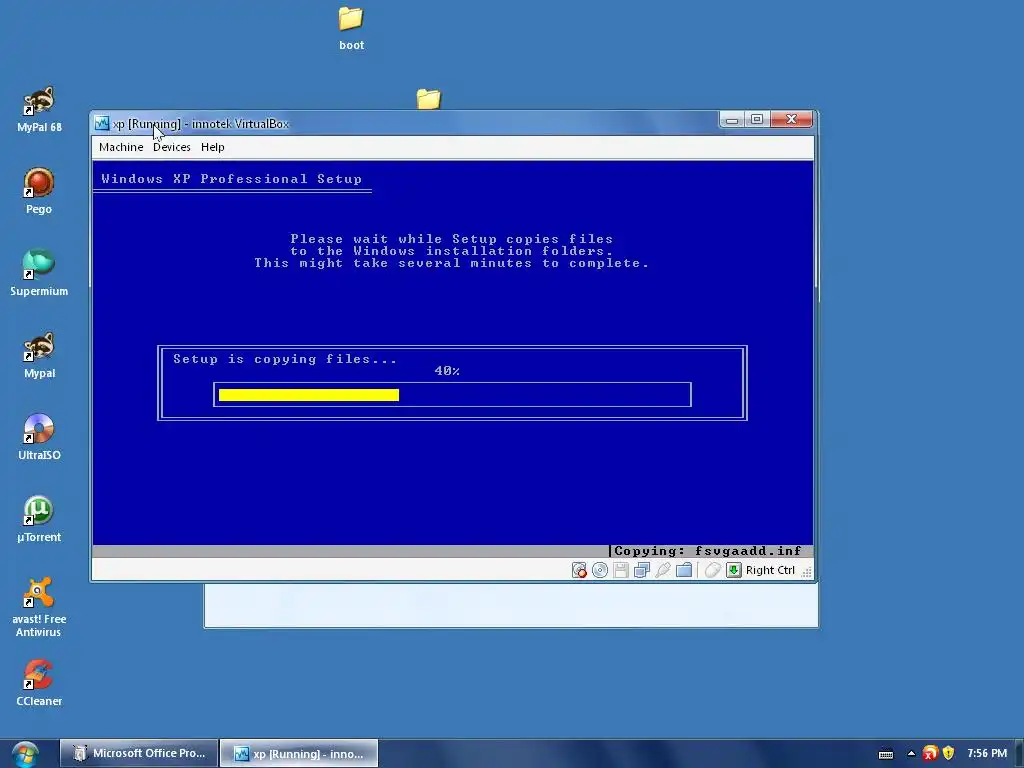1024x768 pixels.
Task: Click the USB devices indicator icon
Action: pos(662,570)
